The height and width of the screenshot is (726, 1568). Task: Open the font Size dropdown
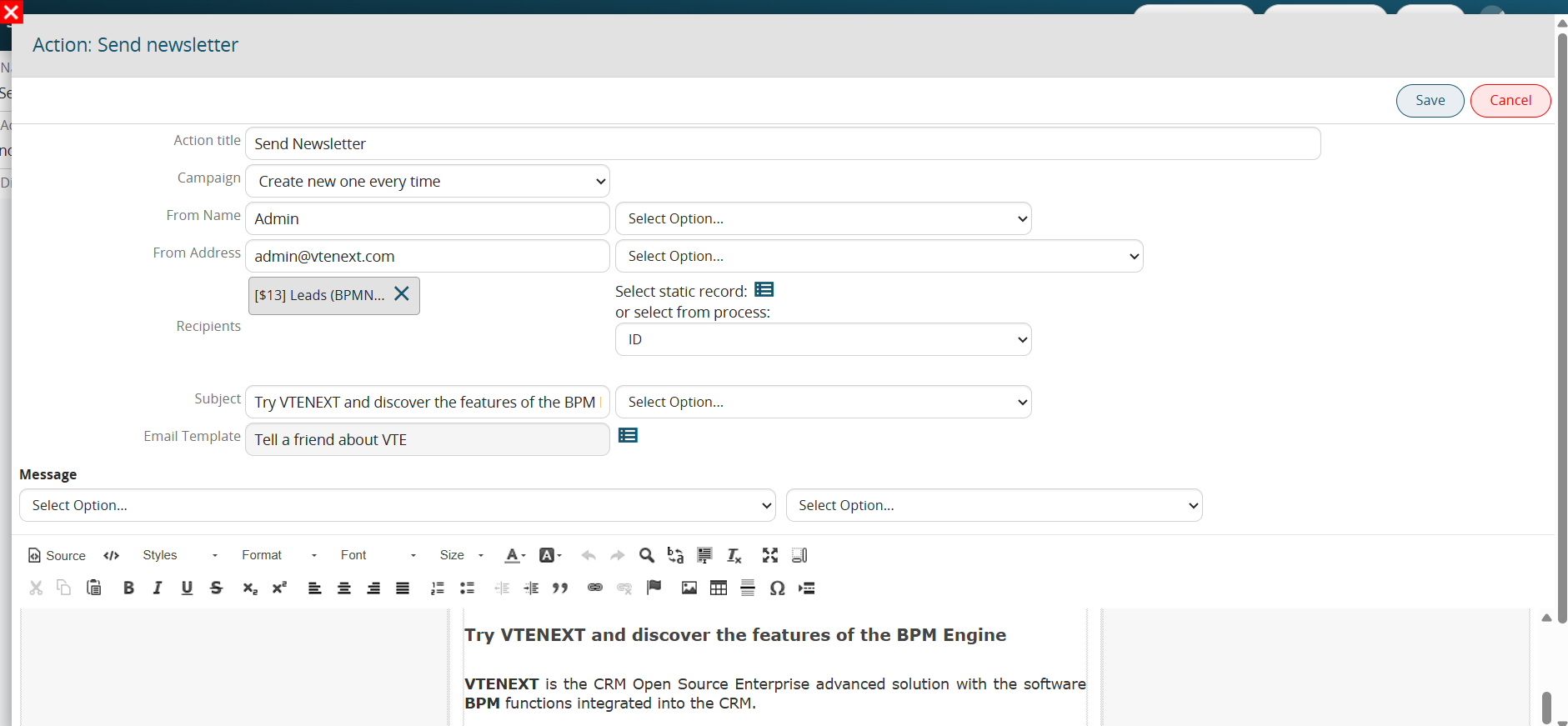coord(462,555)
